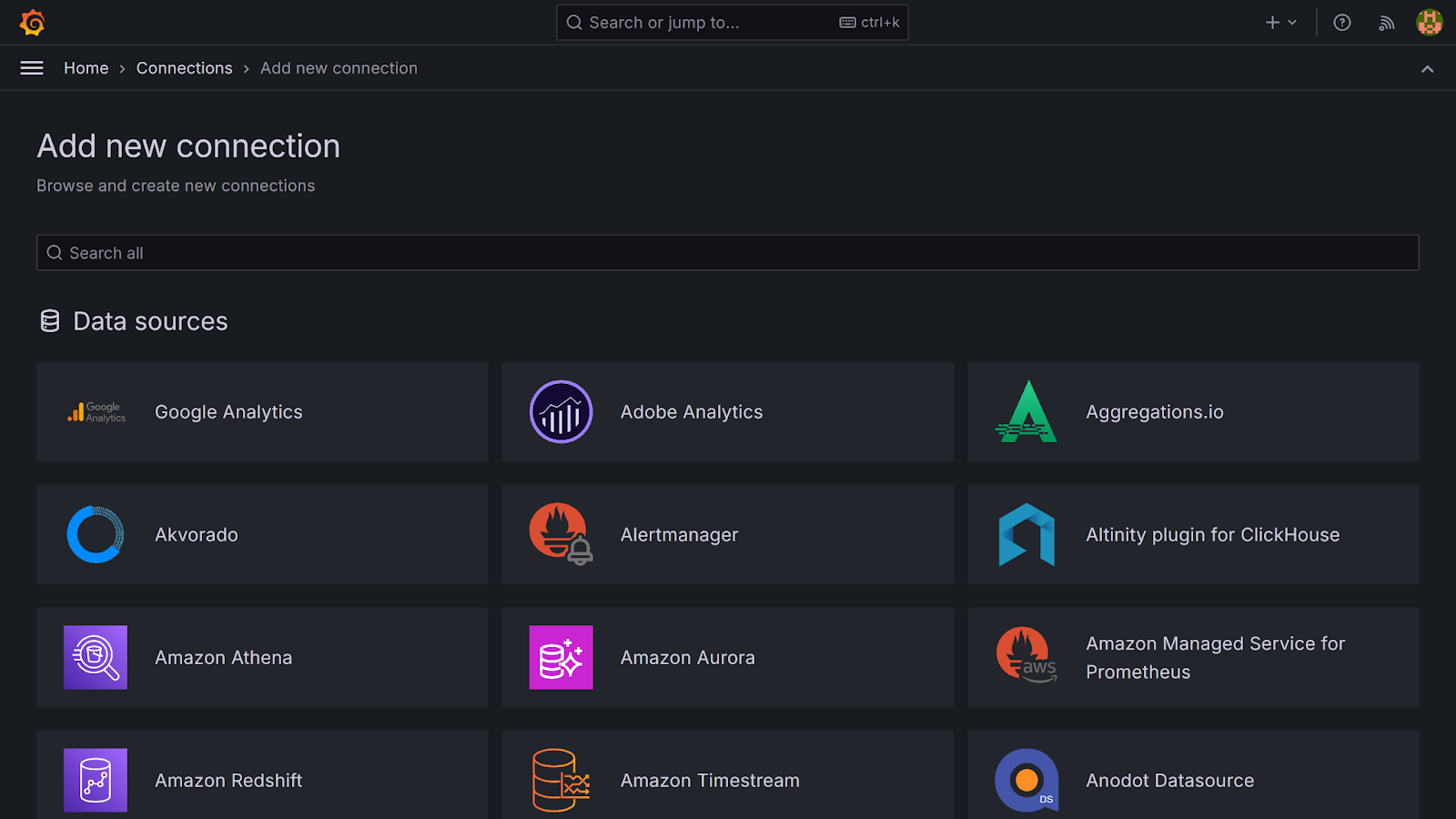The image size is (1456, 819).
Task: Select Aggregations.io data source
Action: point(1193,412)
